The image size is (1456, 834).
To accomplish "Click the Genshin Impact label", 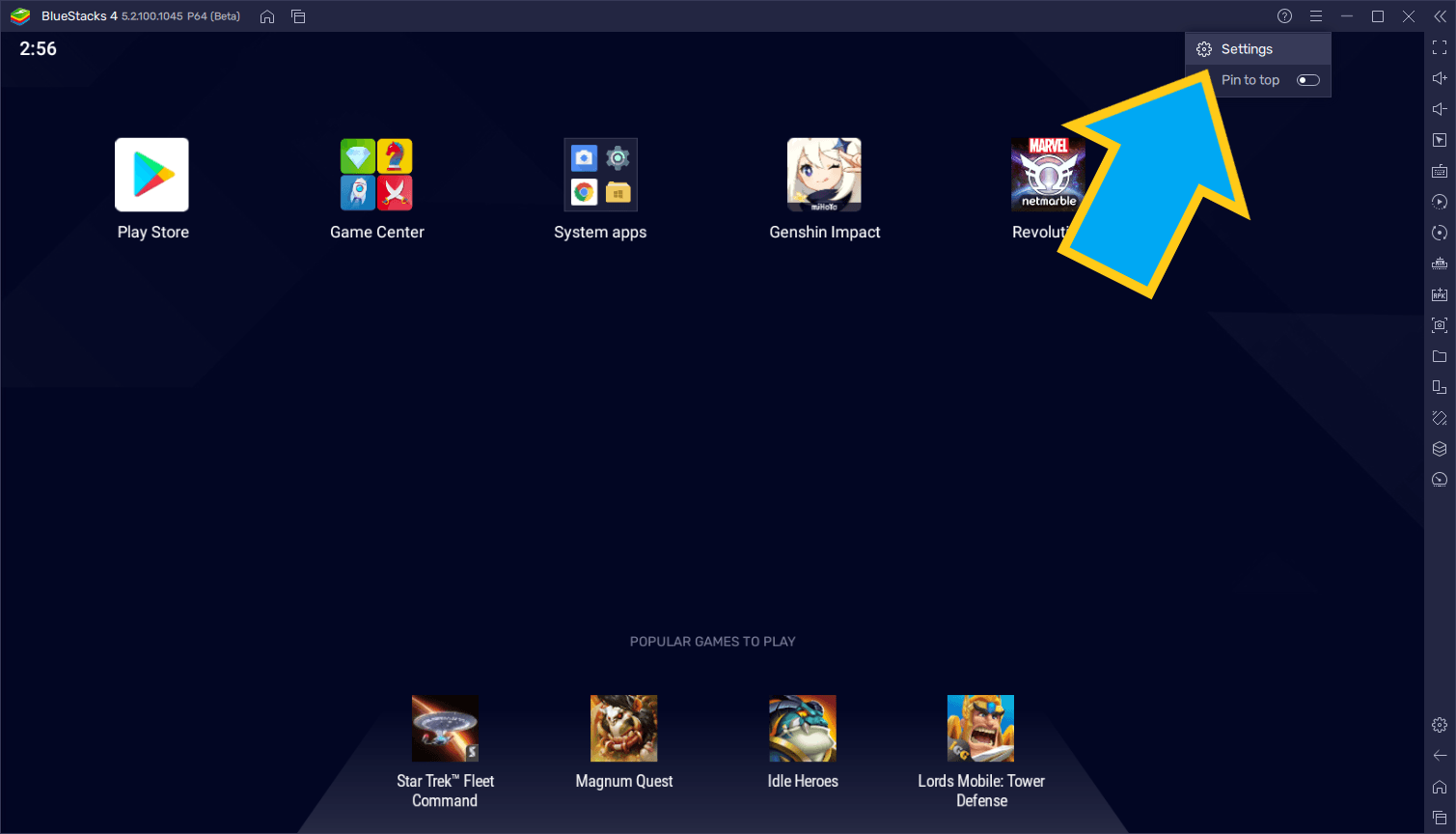I will pyautogui.click(x=824, y=232).
